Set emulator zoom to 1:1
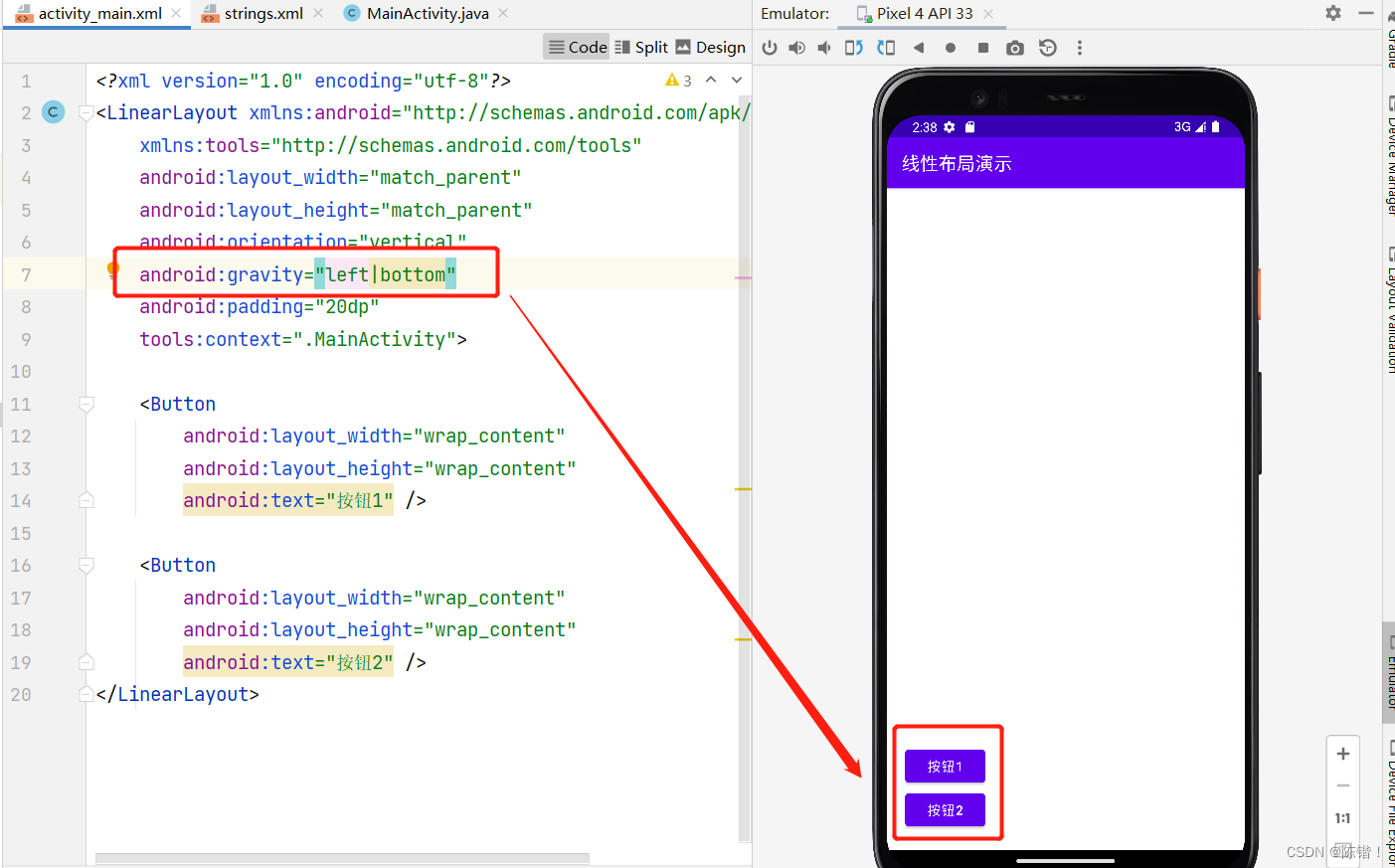 (1343, 818)
